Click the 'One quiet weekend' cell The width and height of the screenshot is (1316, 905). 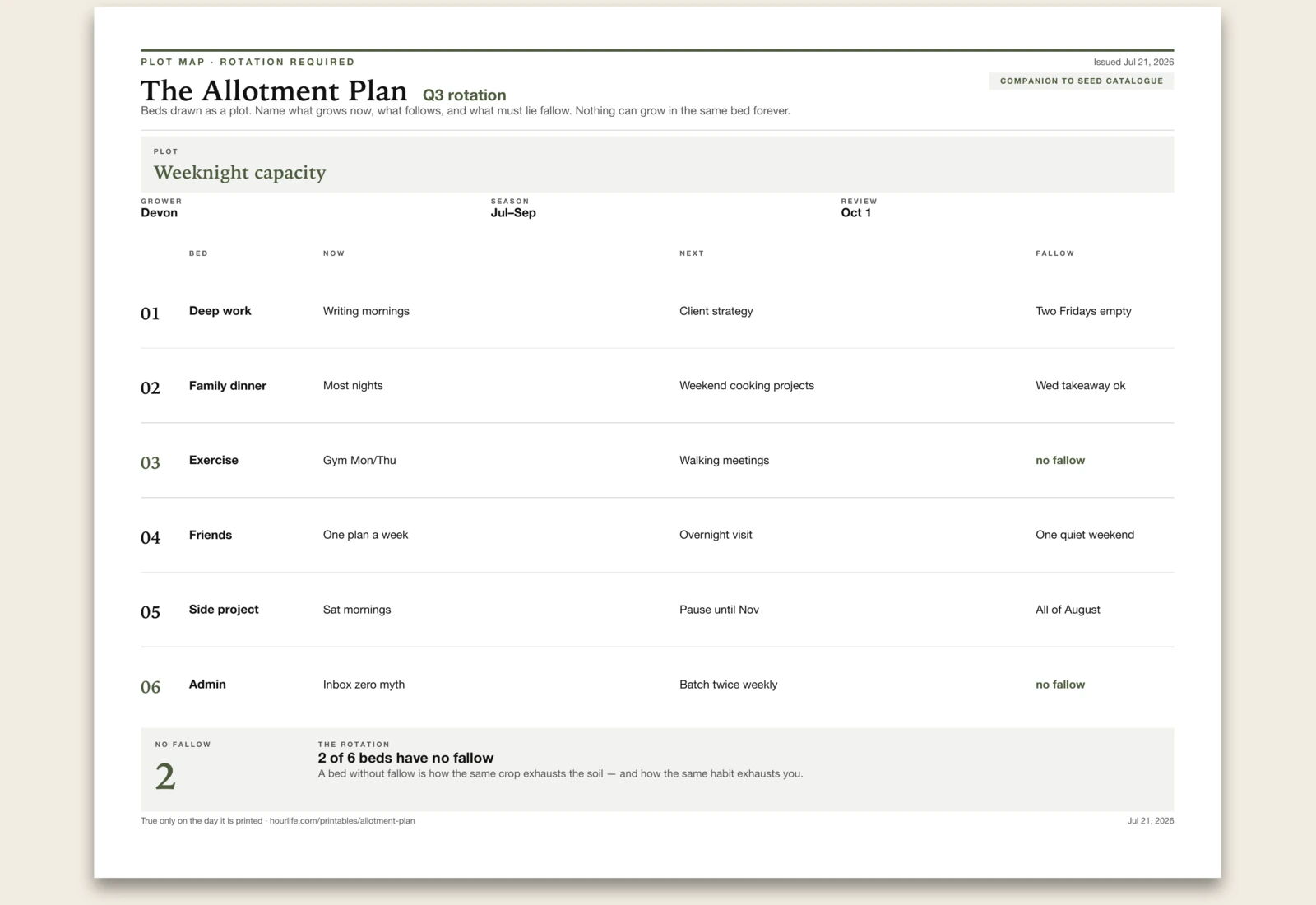(x=1085, y=535)
